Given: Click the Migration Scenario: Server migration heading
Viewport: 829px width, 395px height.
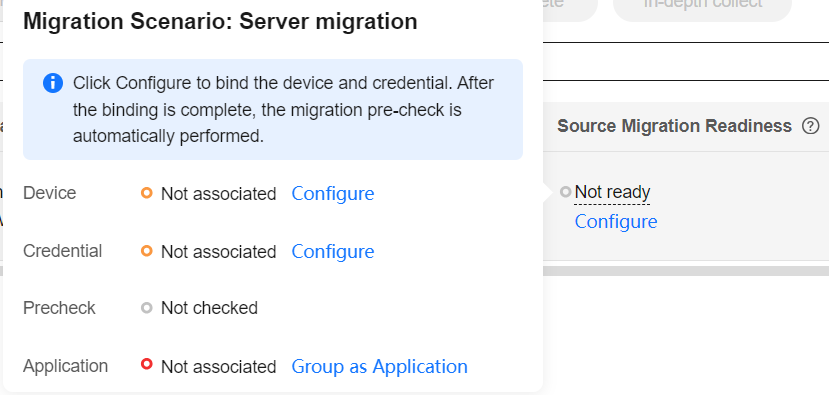Looking at the screenshot, I should click(x=220, y=22).
